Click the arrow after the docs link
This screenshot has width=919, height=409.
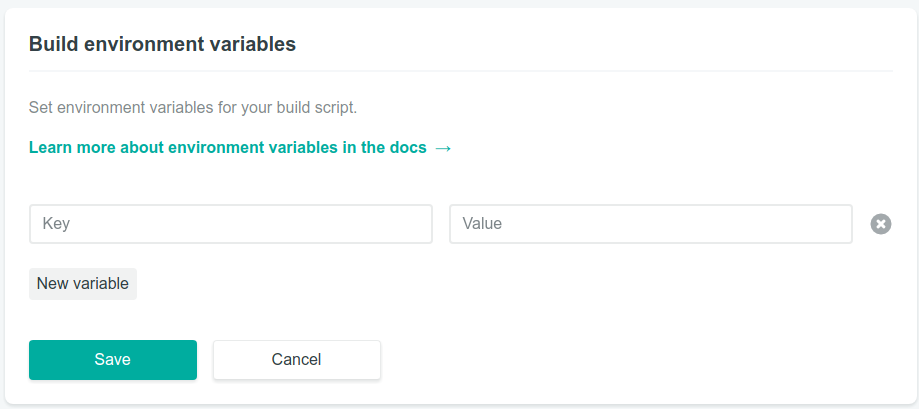(x=443, y=148)
